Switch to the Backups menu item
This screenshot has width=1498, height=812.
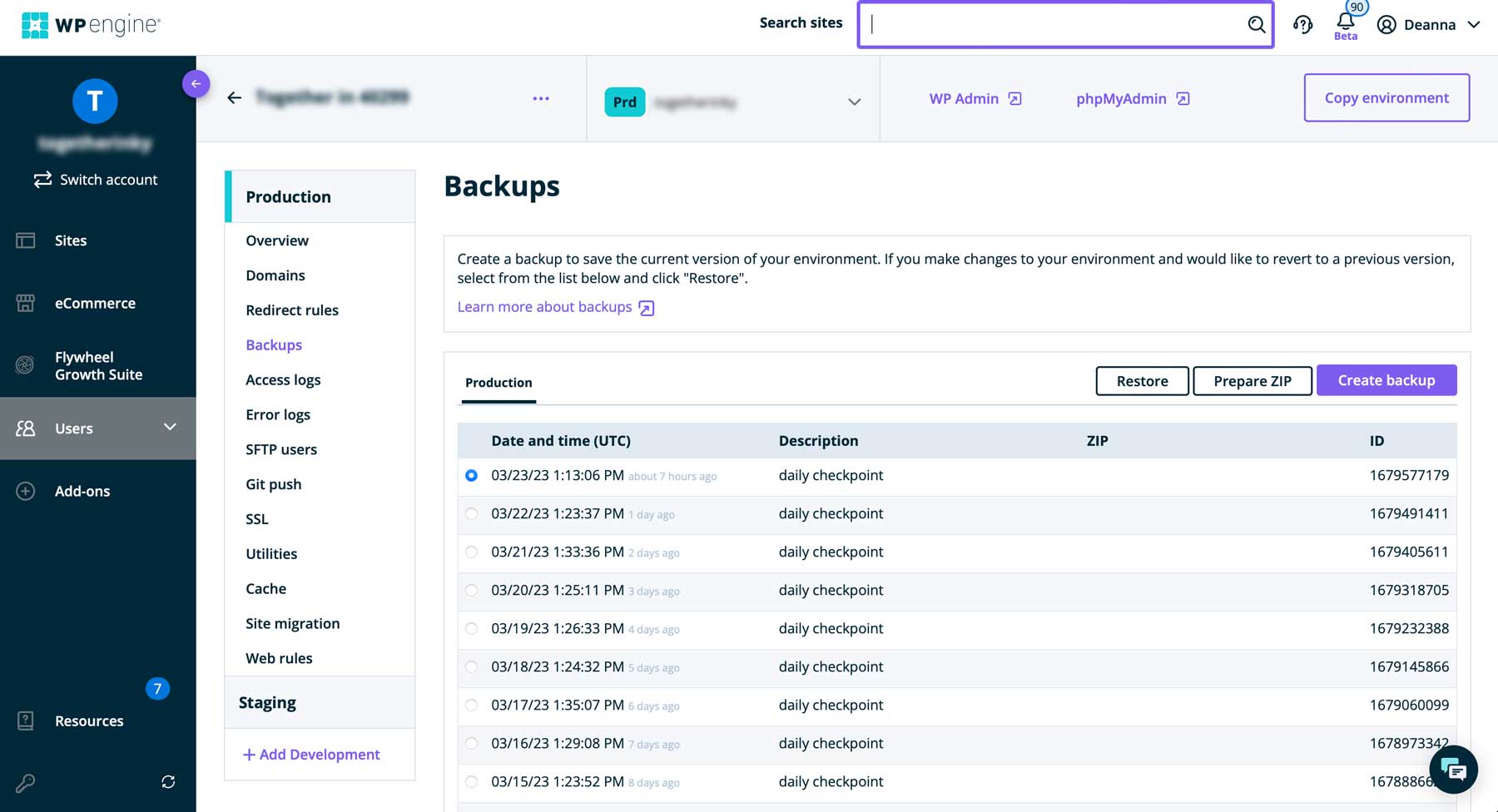click(x=274, y=344)
